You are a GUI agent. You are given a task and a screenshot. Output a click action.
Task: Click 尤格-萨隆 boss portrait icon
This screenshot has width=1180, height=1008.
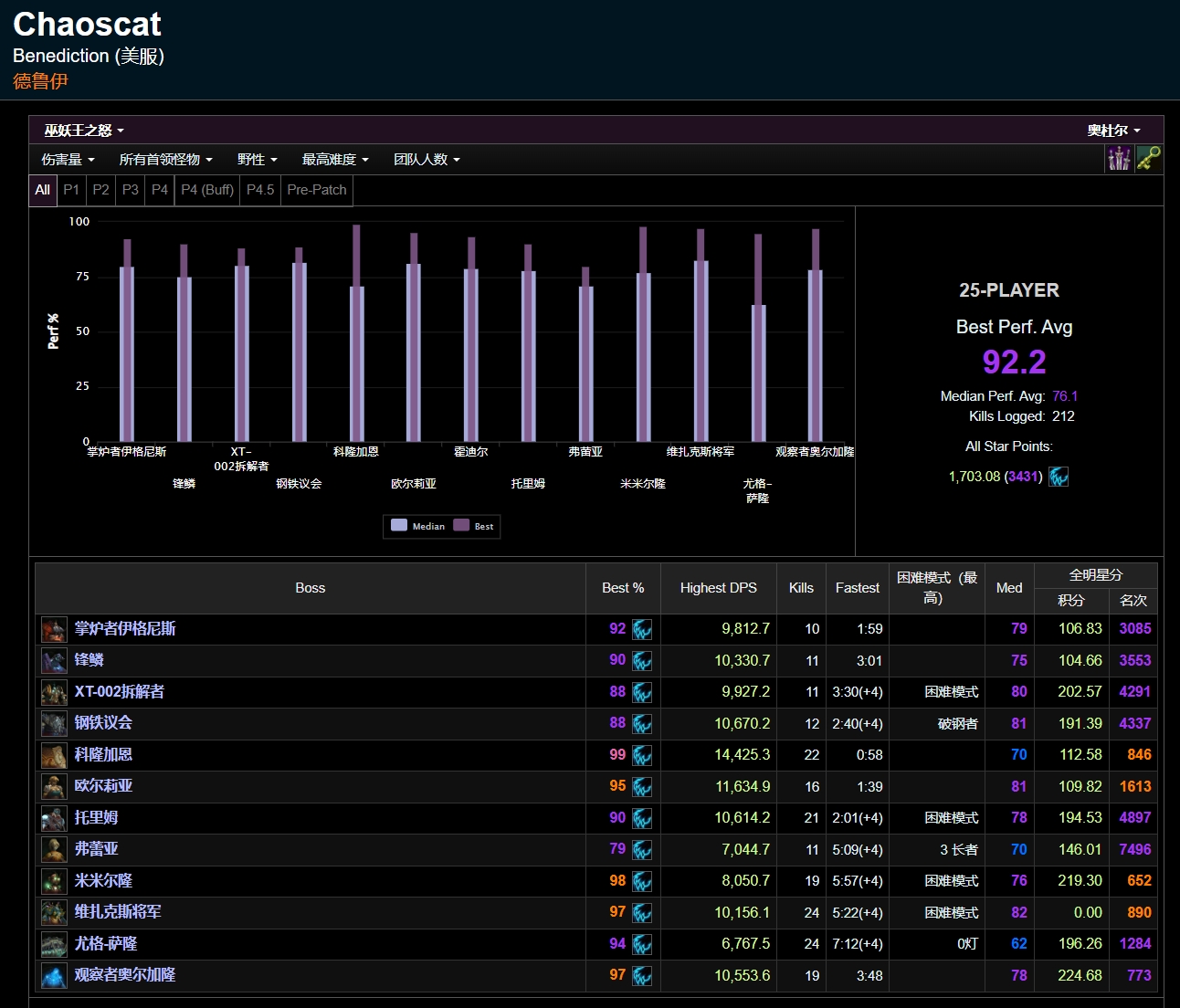click(x=54, y=944)
